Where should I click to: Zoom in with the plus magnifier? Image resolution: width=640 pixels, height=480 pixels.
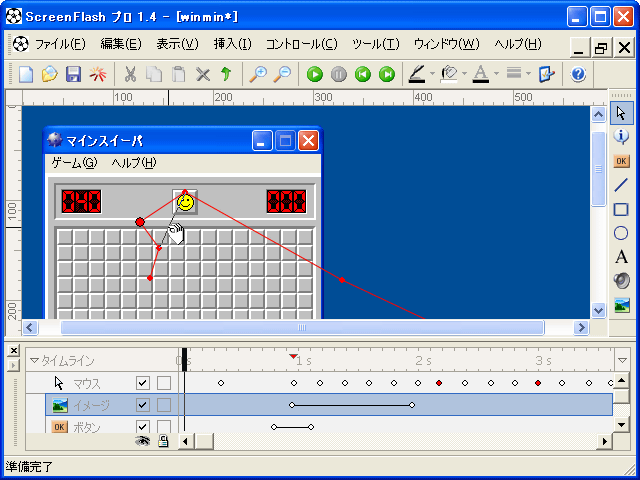(x=258, y=74)
